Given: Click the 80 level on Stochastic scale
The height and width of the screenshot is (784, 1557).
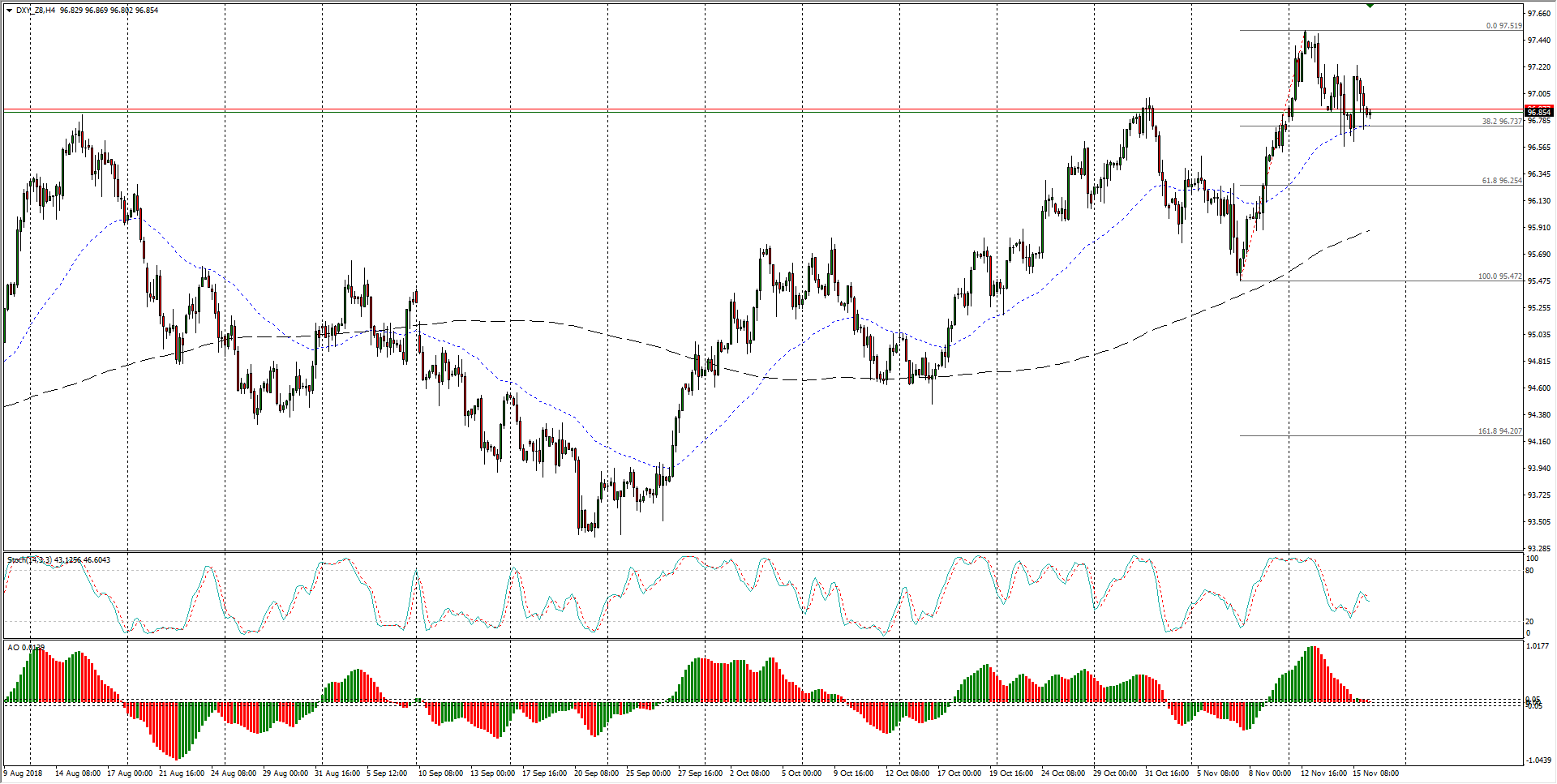Looking at the screenshot, I should pos(1529,571).
